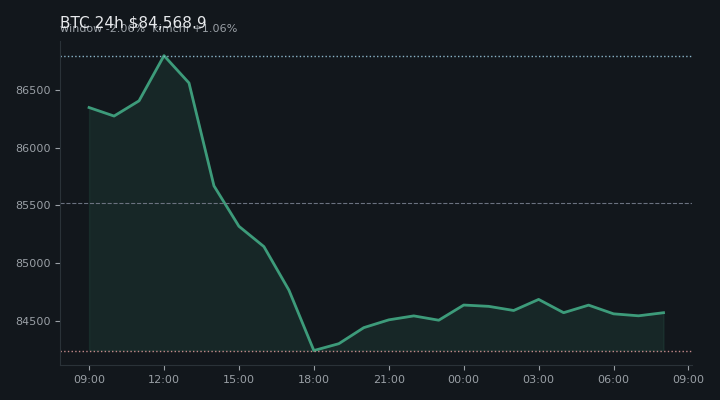Click the price line's peak at 12:00
Viewport: 720px width, 400px height.
(164, 56)
